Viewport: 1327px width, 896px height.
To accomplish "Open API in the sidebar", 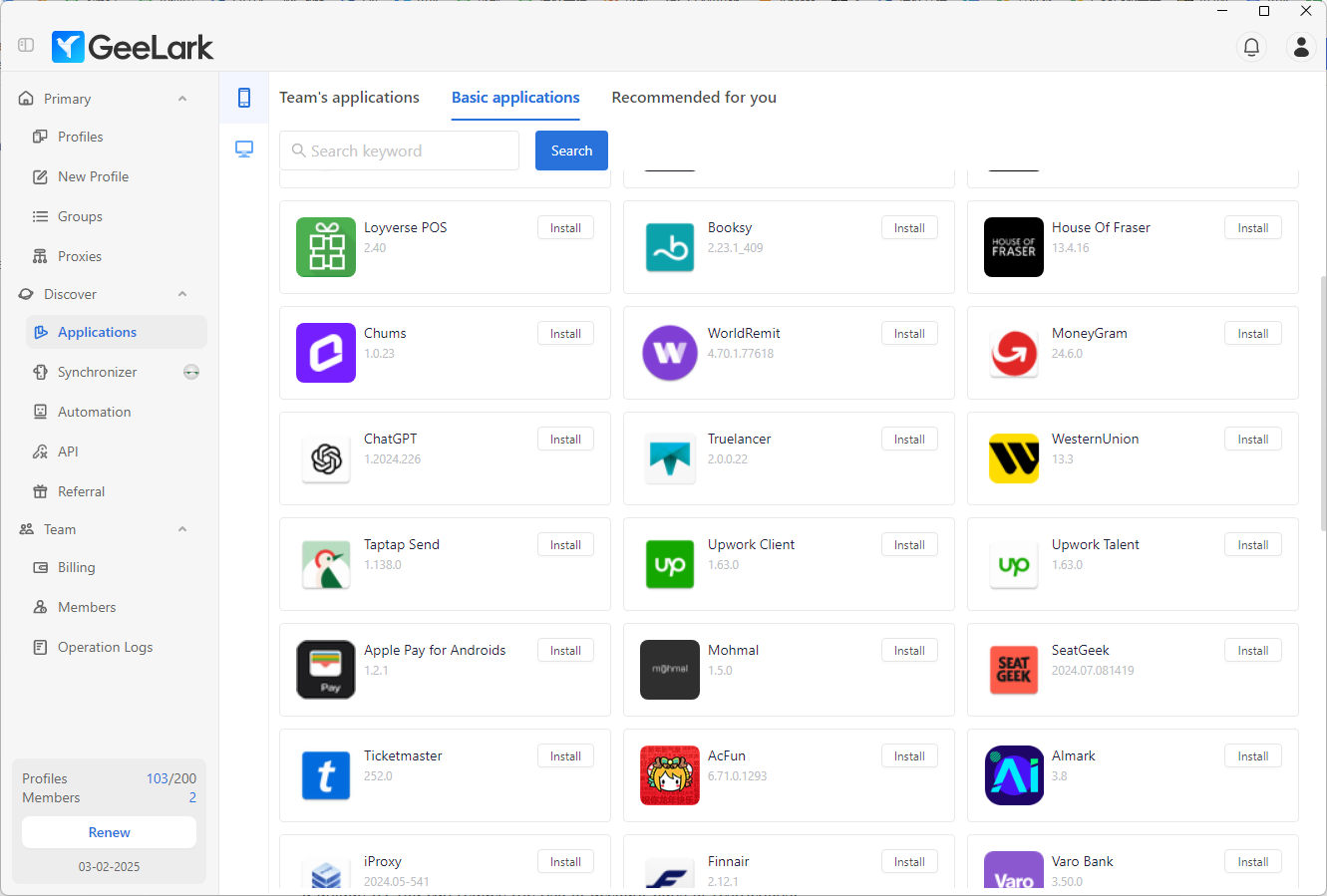I will pyautogui.click(x=117, y=451).
